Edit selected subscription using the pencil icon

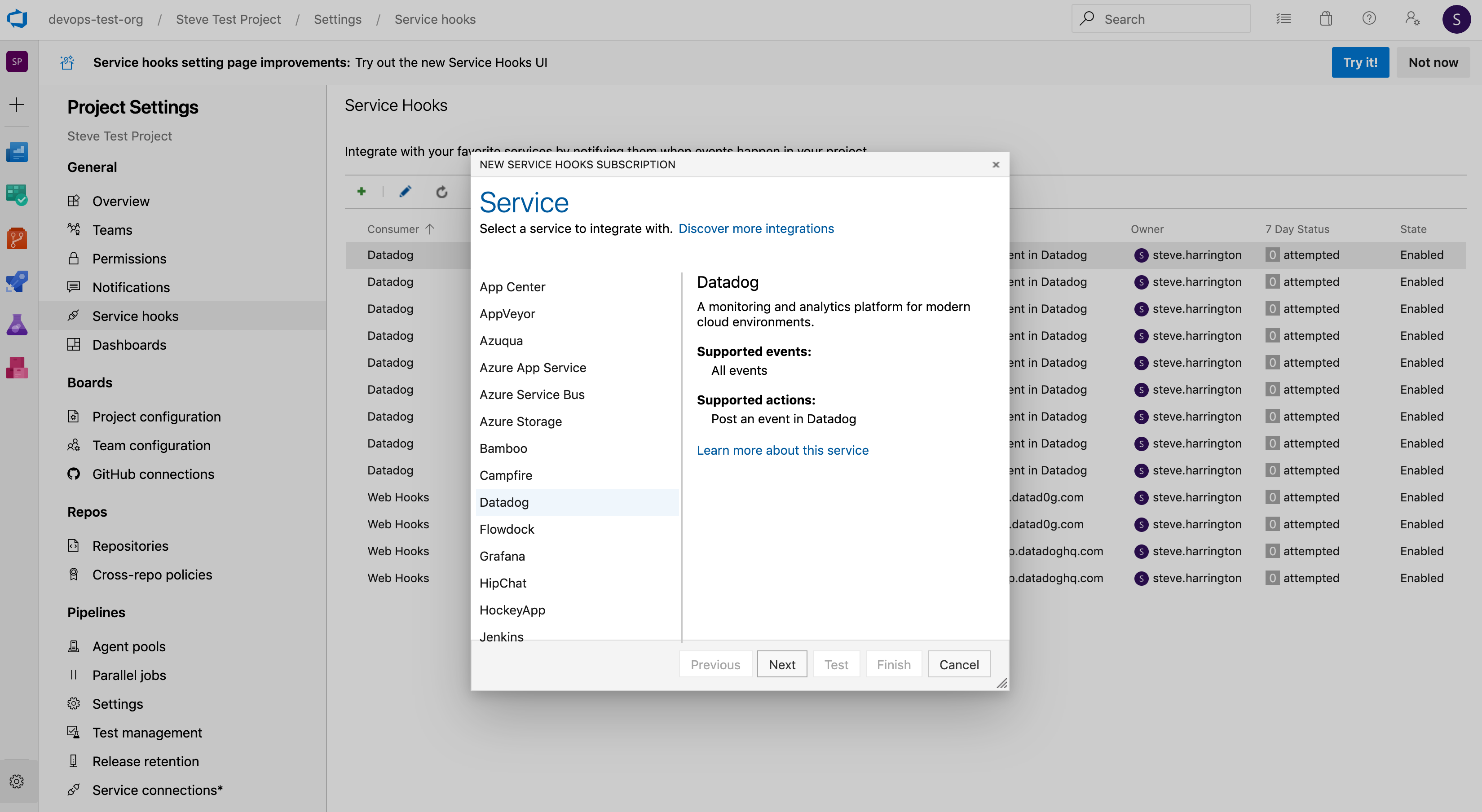click(405, 191)
